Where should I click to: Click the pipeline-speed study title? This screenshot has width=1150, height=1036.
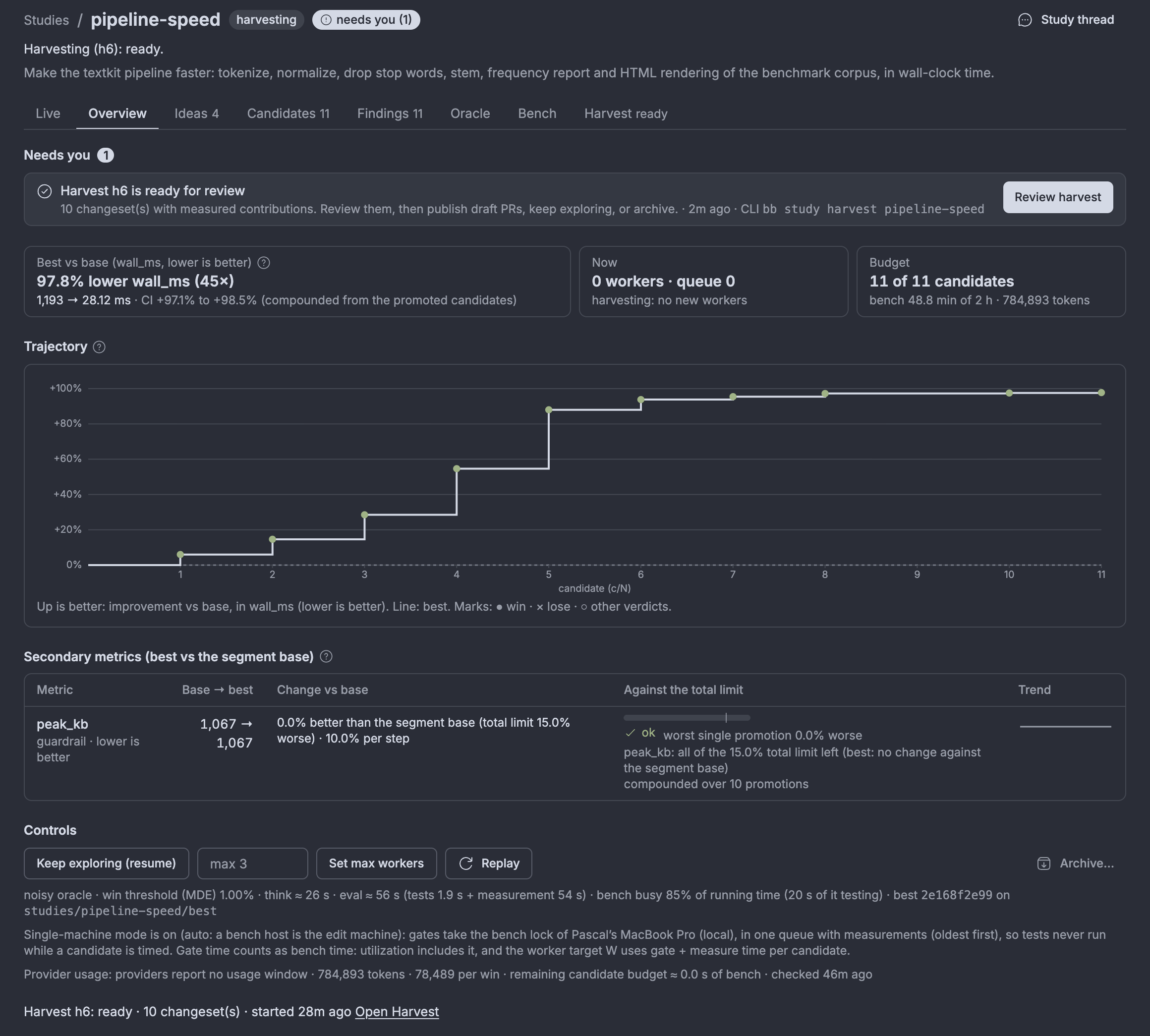coord(156,19)
